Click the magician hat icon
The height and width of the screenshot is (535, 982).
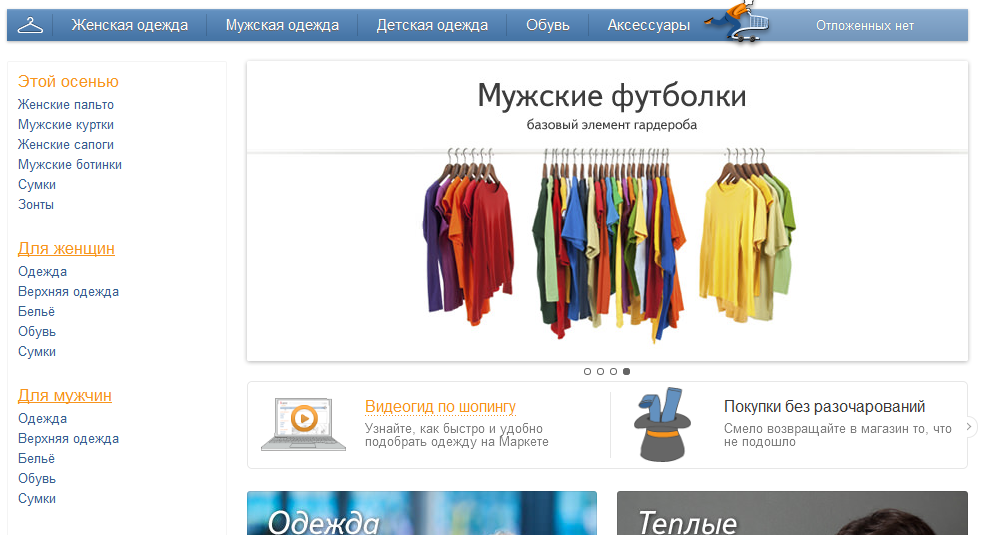click(x=662, y=425)
